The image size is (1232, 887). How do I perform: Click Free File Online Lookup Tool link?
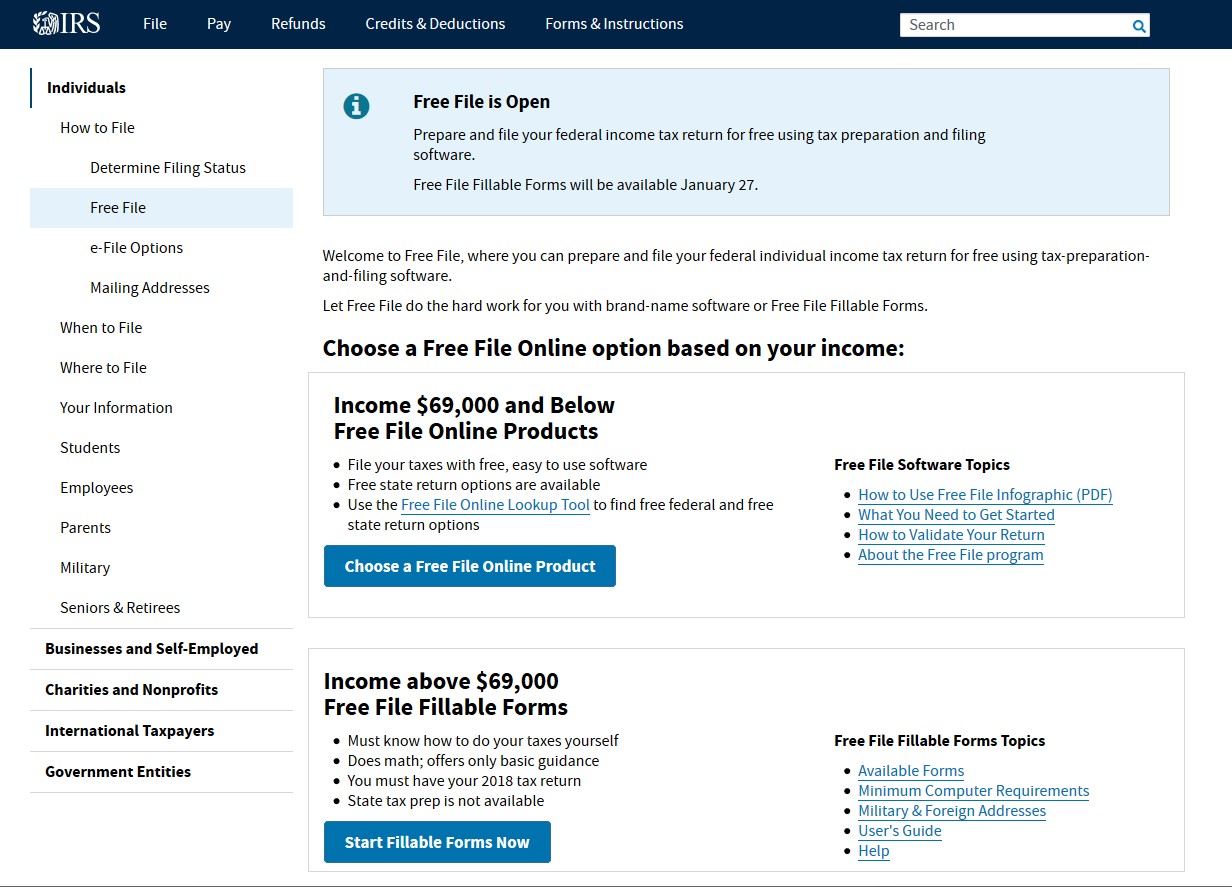495,505
